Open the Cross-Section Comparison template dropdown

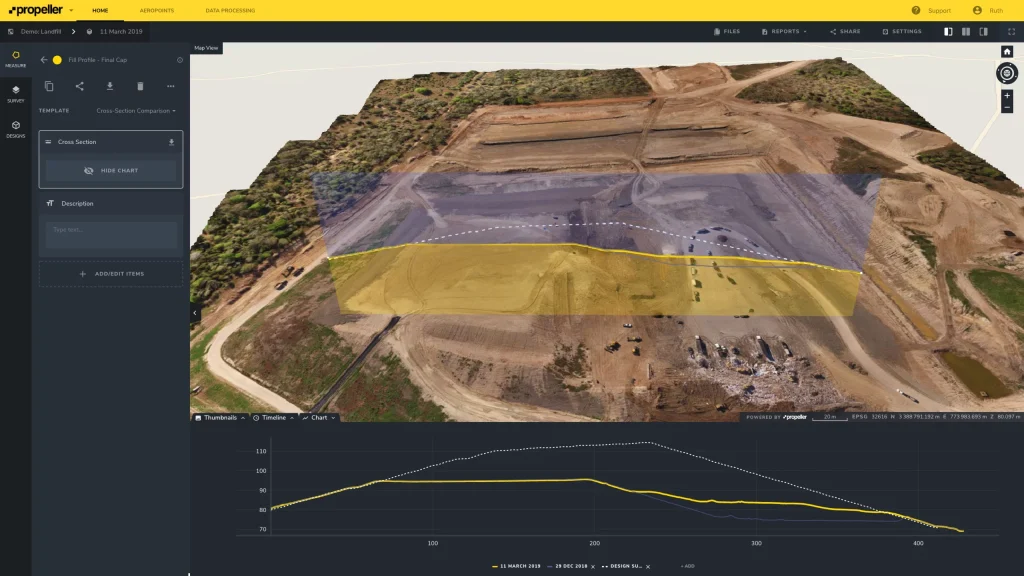(136, 110)
